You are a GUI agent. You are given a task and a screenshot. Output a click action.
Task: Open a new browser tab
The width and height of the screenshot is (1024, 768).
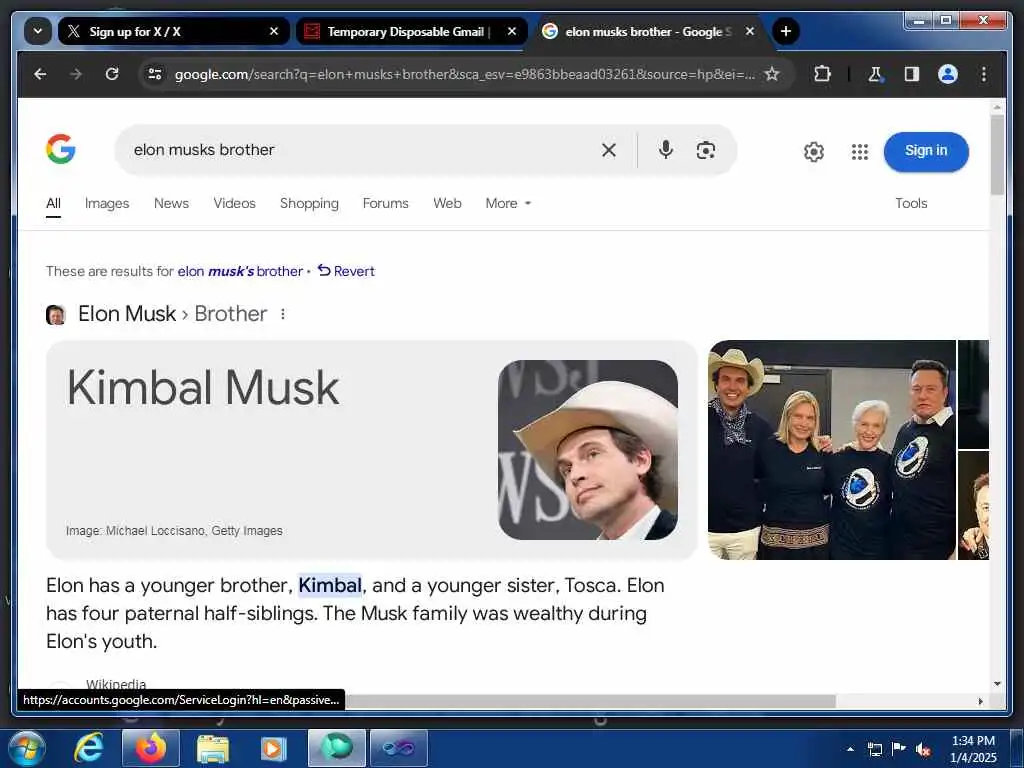pyautogui.click(x=786, y=31)
